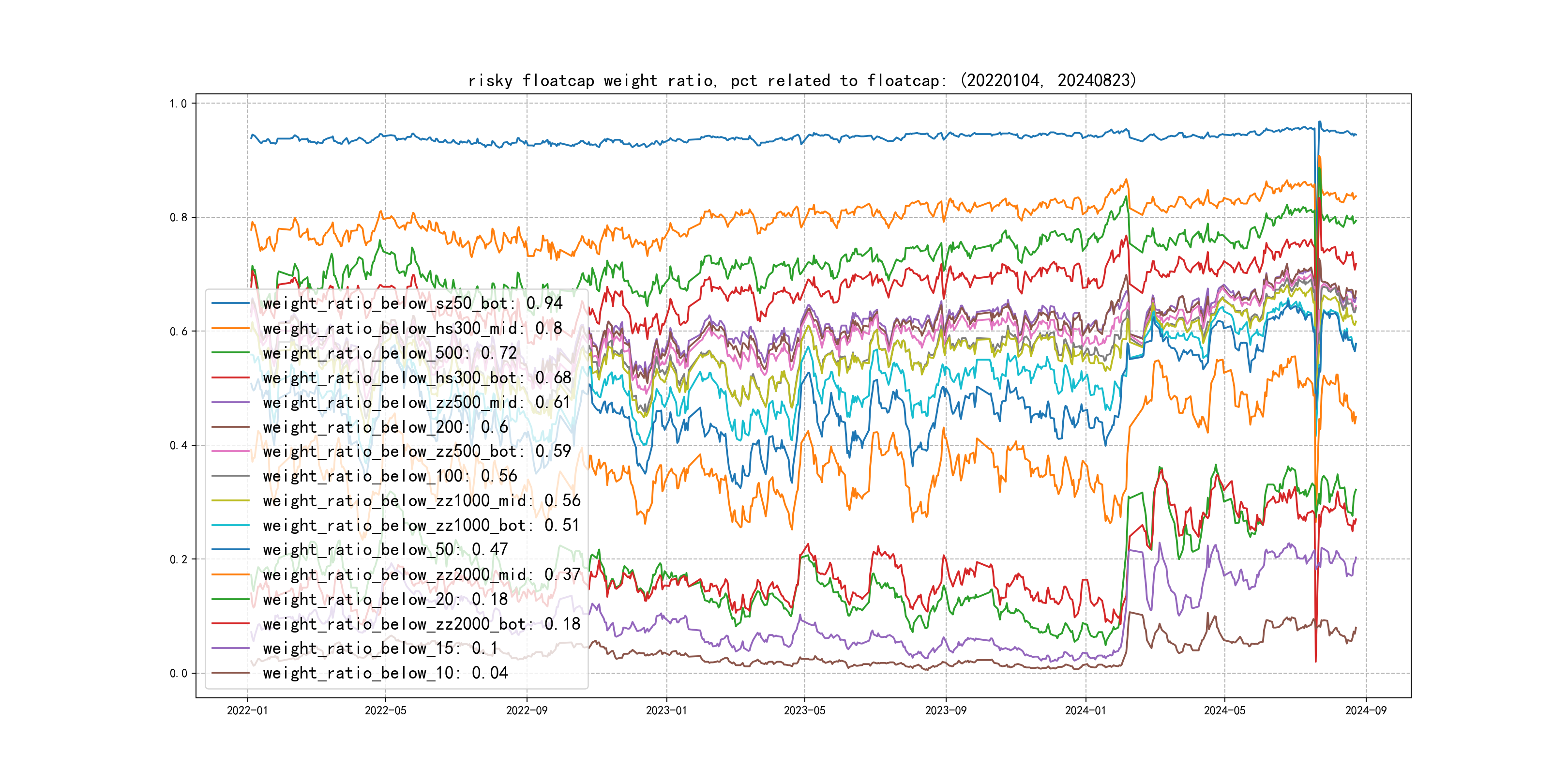Select legend entry weight_ratio_below_zz2000_mid
Viewport: 1568px width, 784px height.
point(421,574)
